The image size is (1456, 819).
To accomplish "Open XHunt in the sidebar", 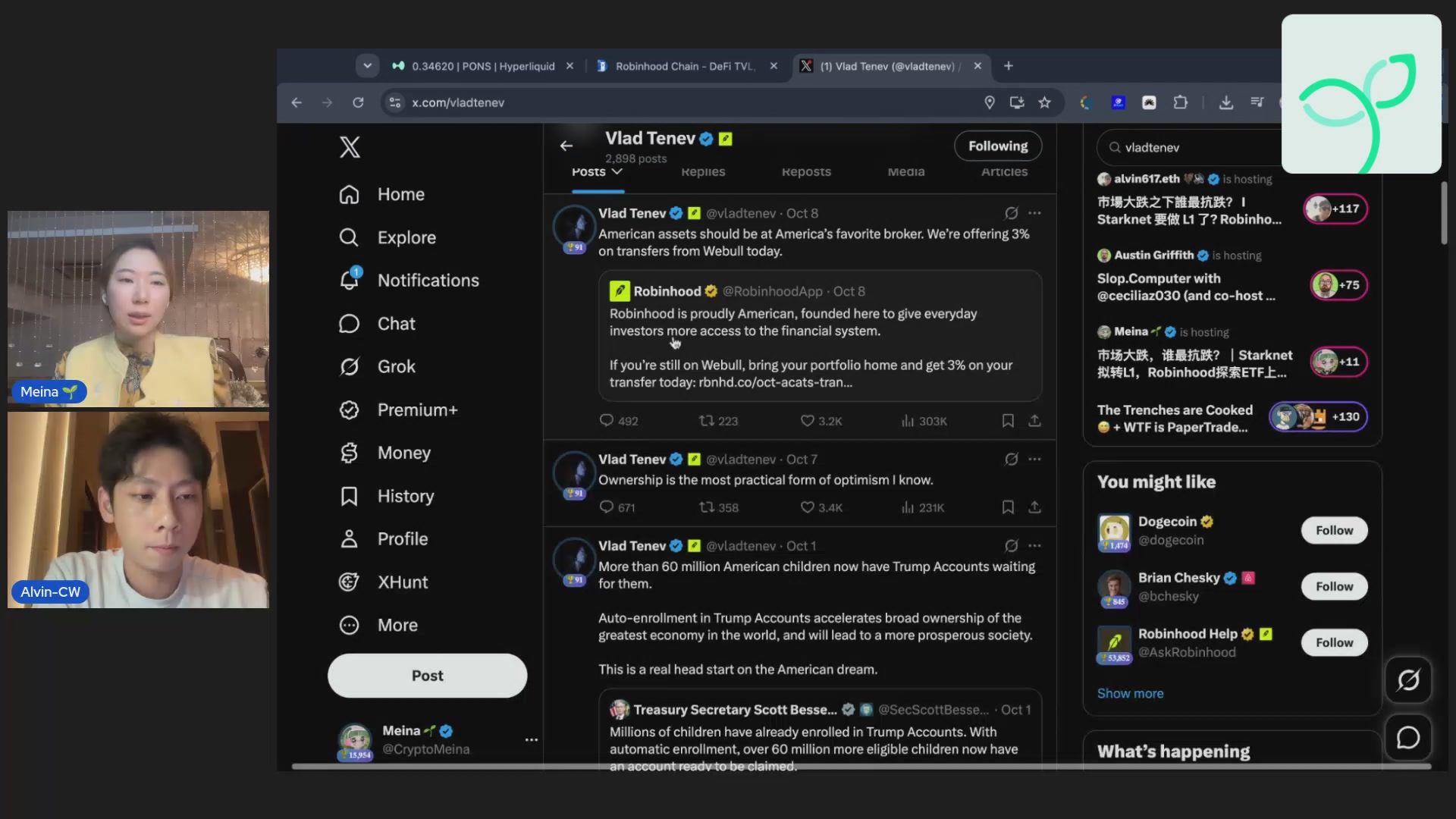I will tap(384, 582).
